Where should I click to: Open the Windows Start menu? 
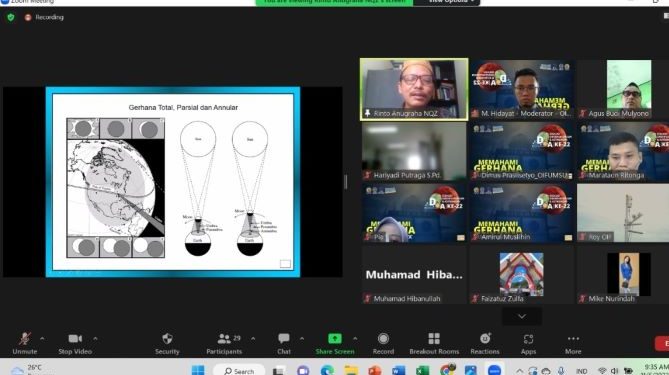[x=198, y=370]
